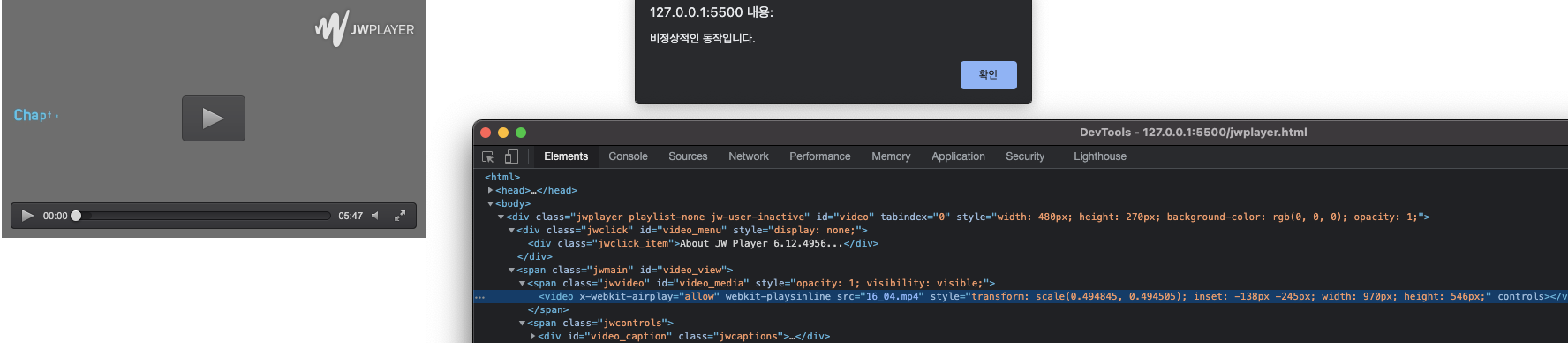Confirm the alert dialog with the 확인 button
The height and width of the screenshot is (343, 1568).
pyautogui.click(x=989, y=75)
